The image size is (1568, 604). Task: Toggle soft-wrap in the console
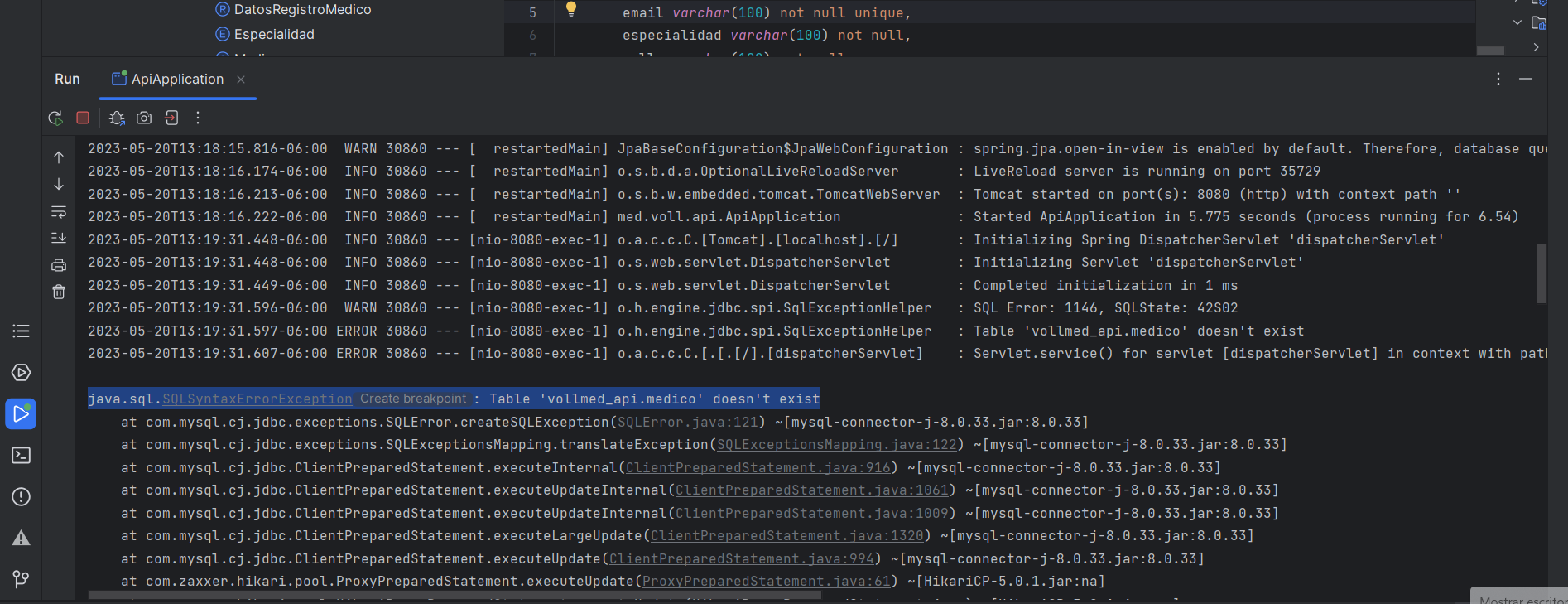coord(59,212)
